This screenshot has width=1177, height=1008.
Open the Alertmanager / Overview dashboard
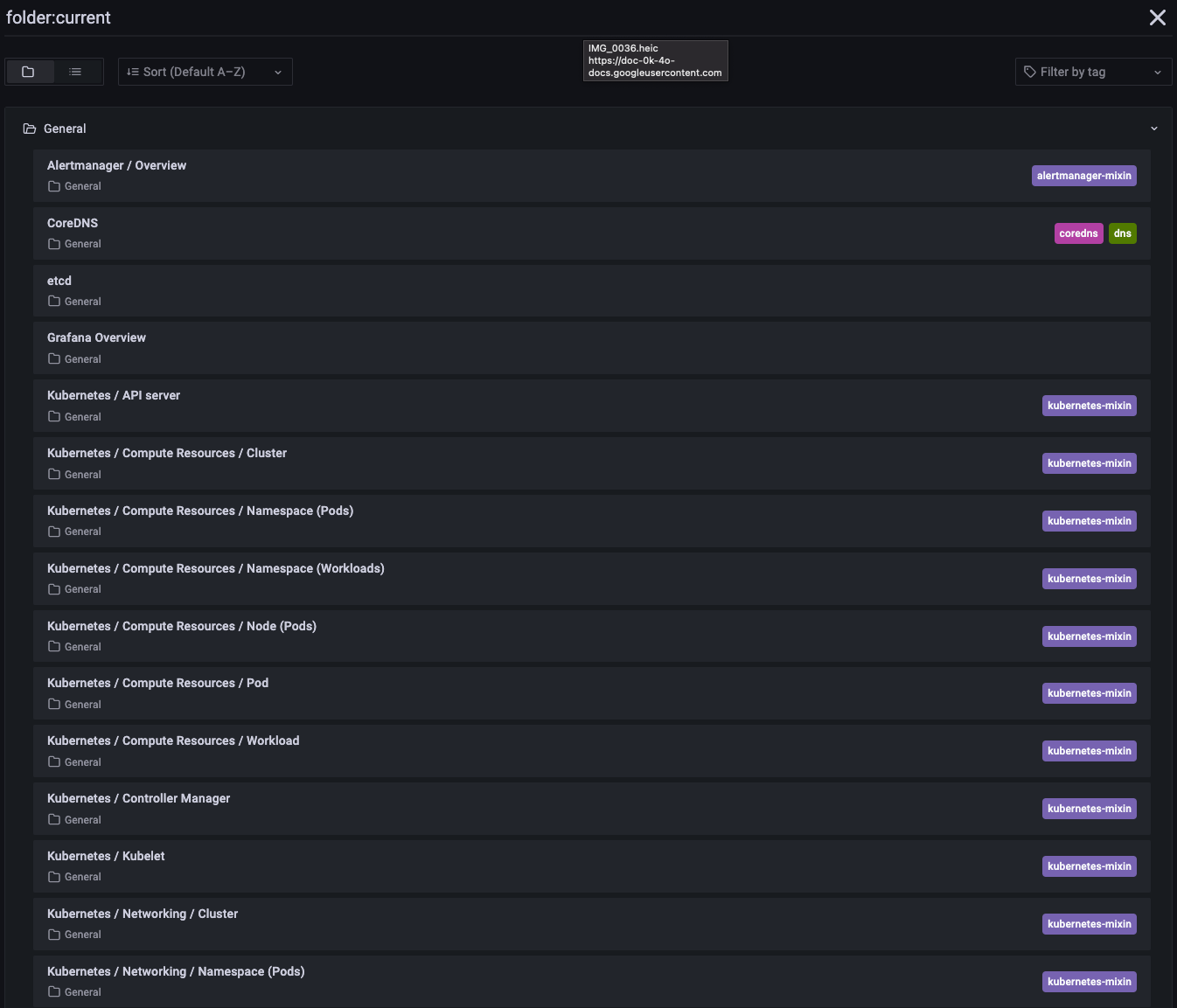tap(116, 165)
